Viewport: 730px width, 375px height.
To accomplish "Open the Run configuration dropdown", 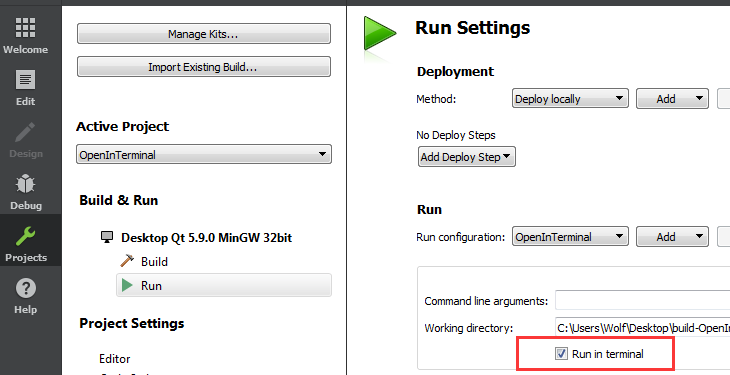I will [x=570, y=237].
